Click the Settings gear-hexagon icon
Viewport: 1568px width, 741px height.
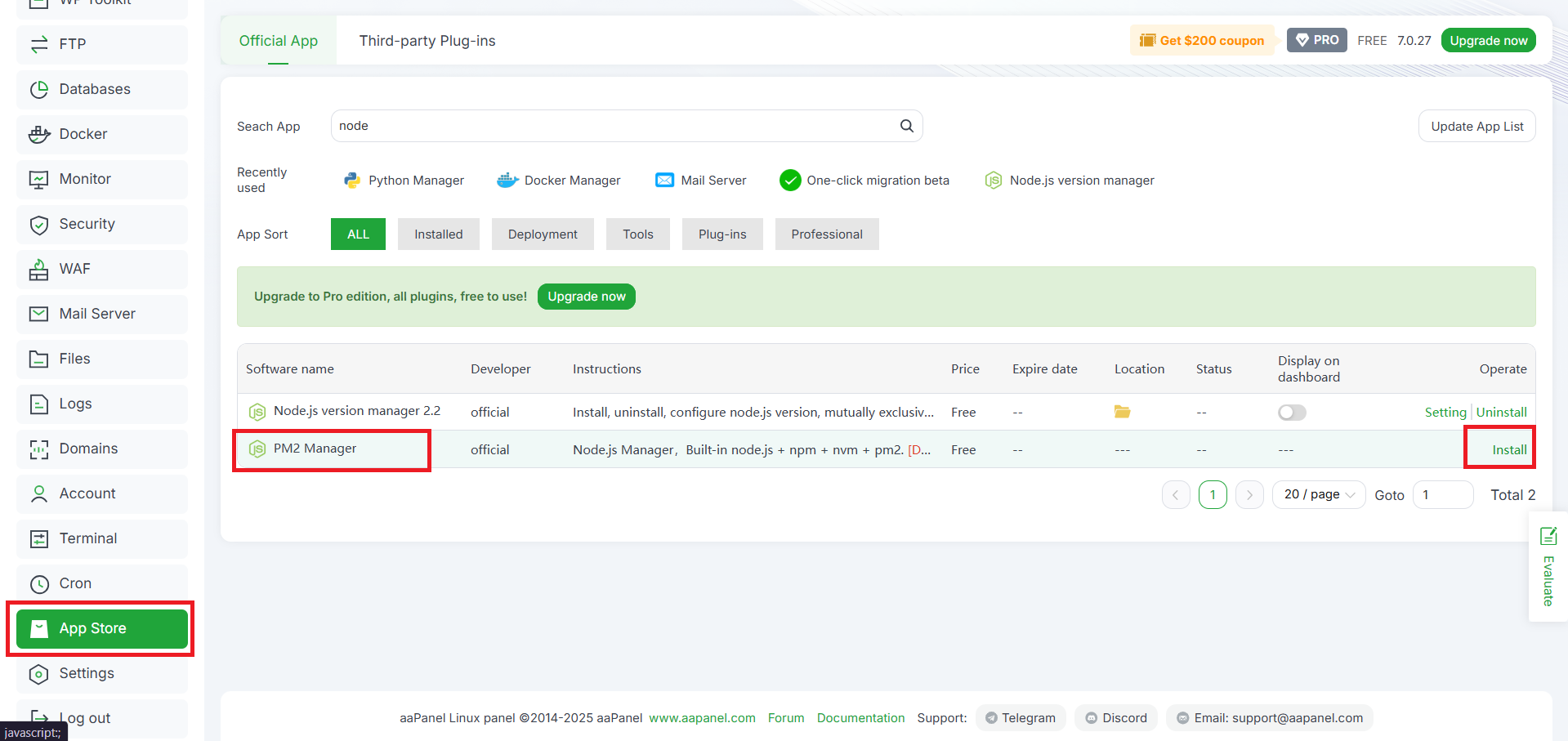tap(39, 673)
